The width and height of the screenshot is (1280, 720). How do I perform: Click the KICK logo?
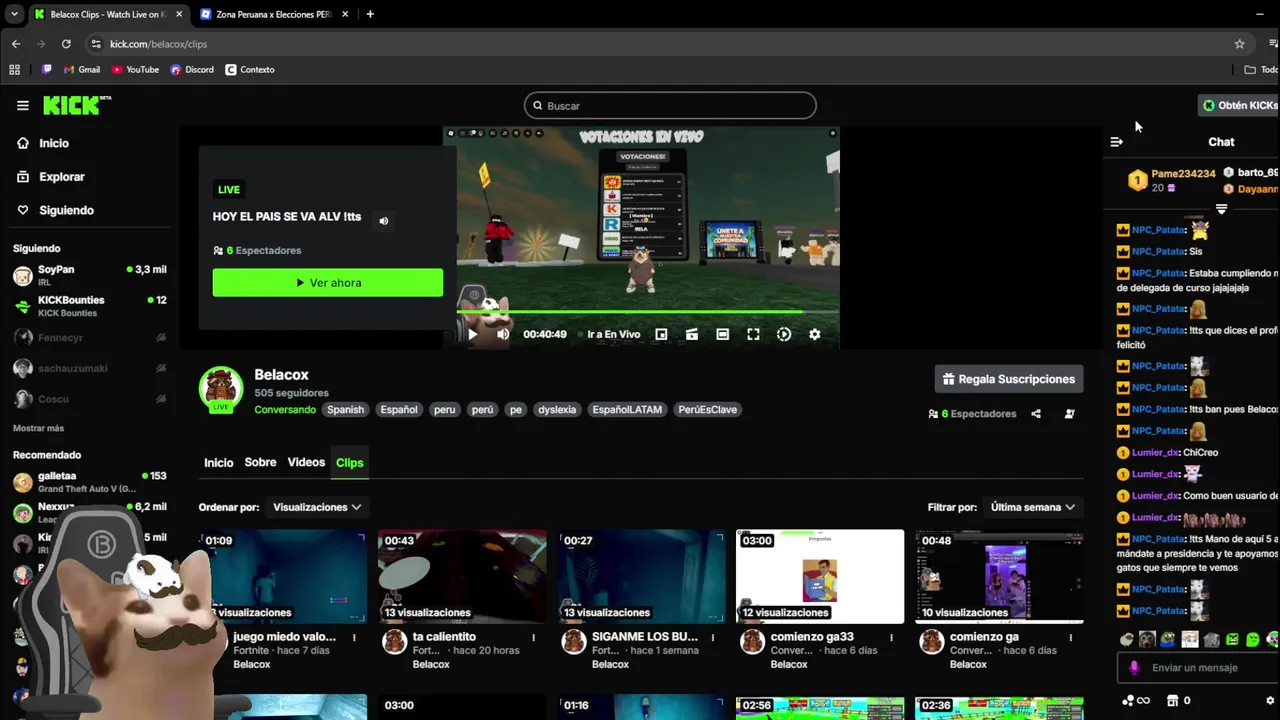[76, 105]
